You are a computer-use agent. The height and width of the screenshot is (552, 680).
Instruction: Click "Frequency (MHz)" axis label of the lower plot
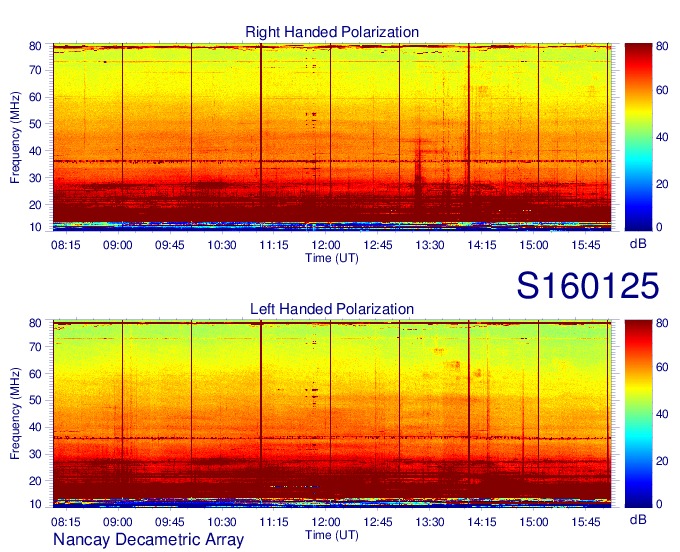15,414
